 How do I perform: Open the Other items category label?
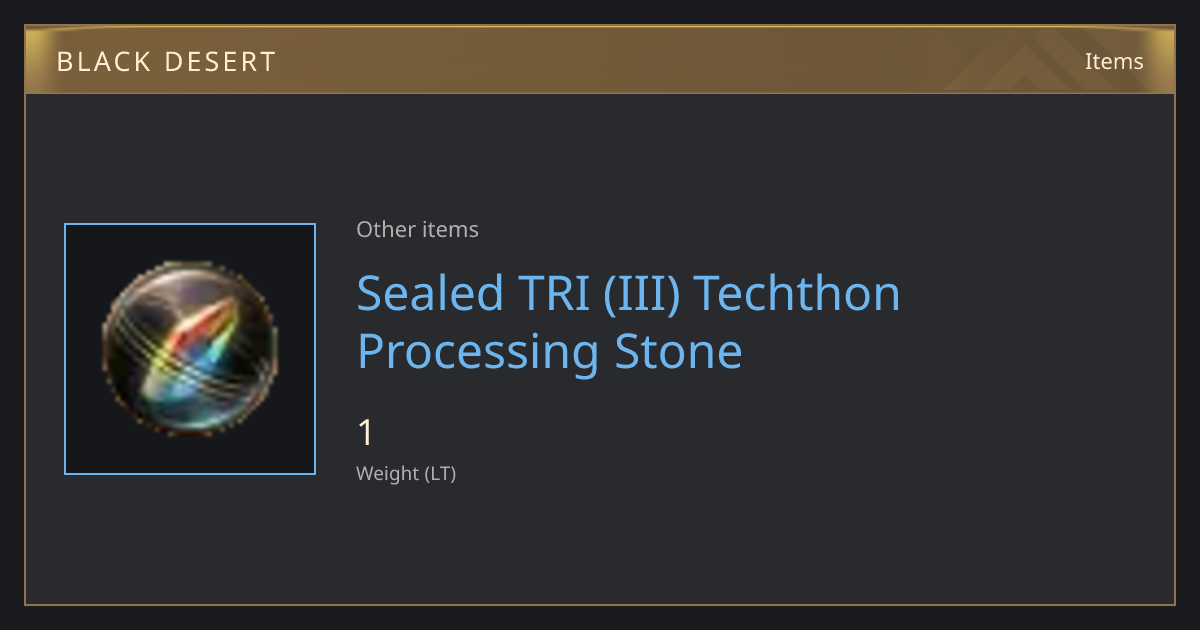[417, 229]
